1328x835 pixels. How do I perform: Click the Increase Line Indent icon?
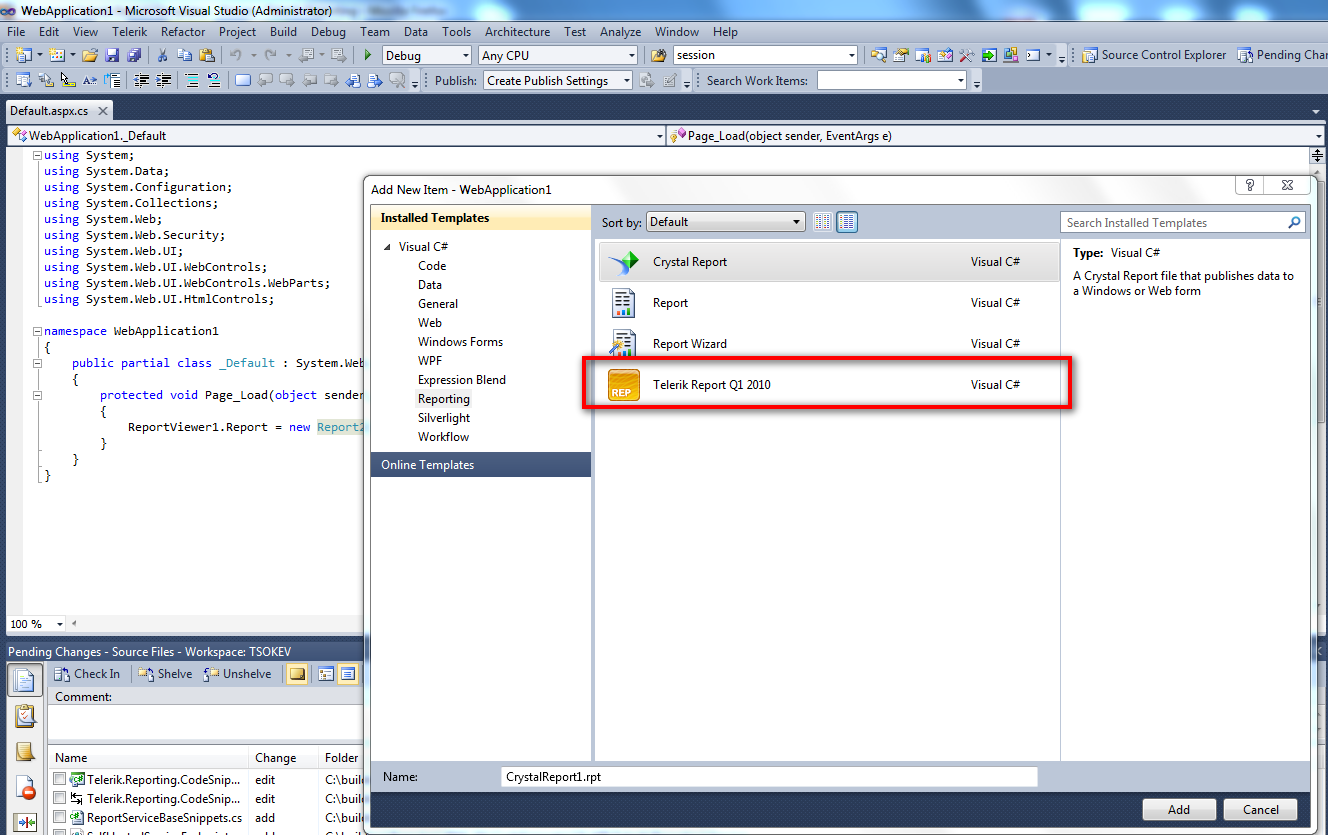coord(163,81)
